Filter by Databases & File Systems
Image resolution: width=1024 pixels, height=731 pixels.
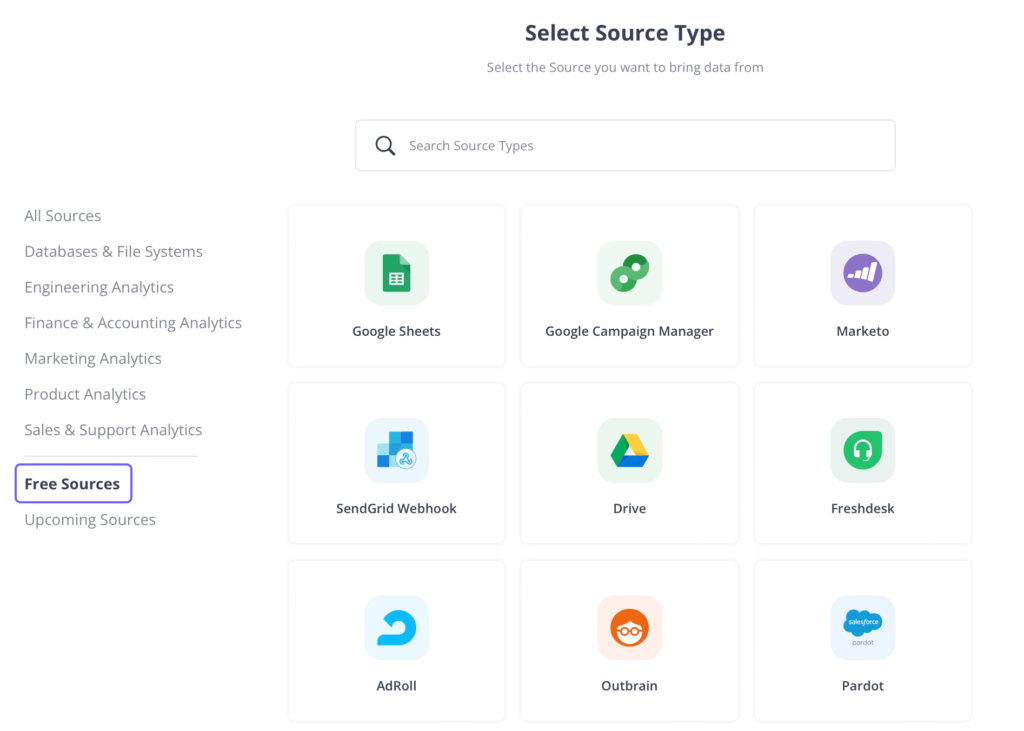[x=113, y=252]
